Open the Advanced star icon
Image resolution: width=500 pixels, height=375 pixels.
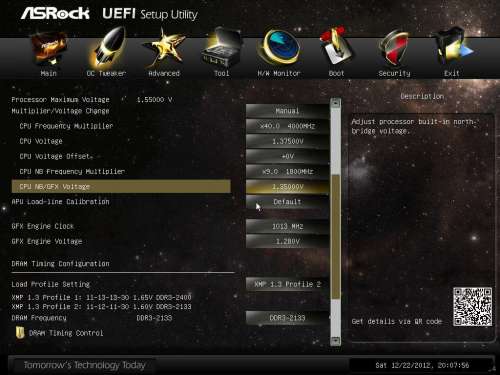164,48
